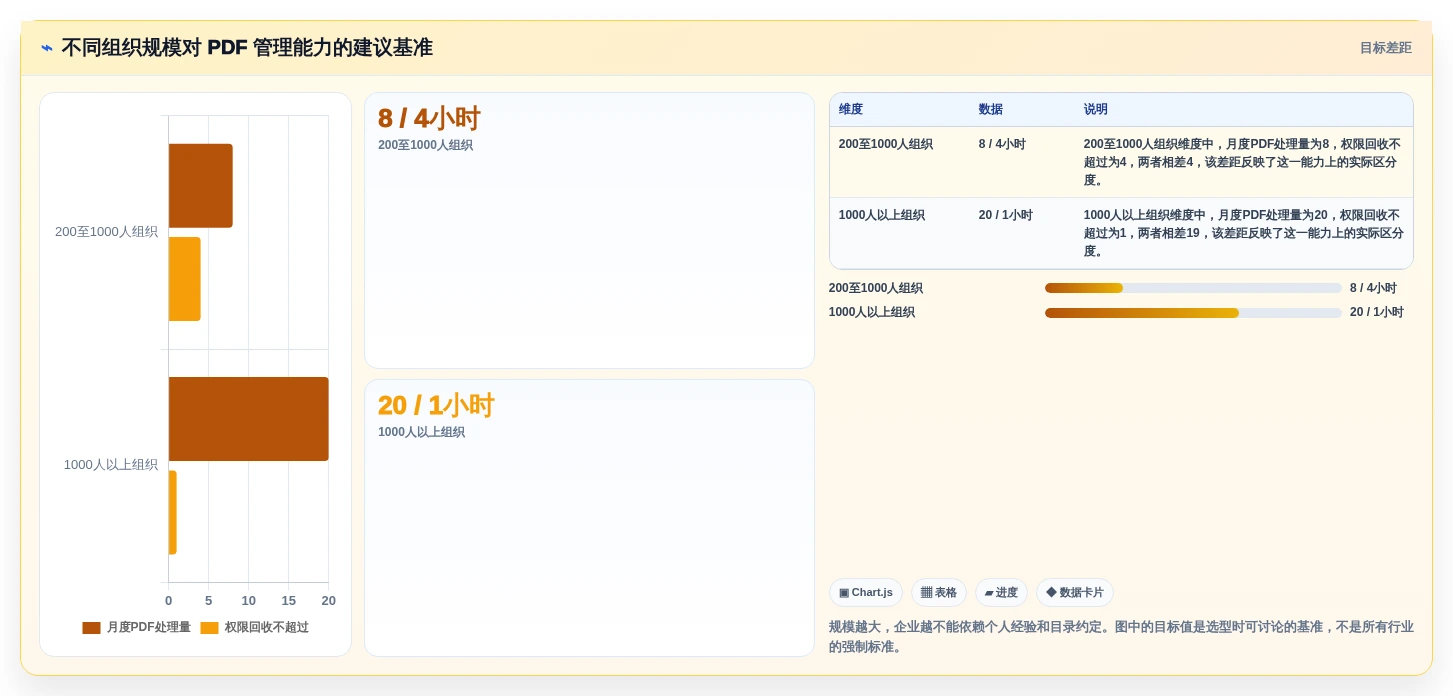Select the 进度 tag chip
The image size is (1453, 696).
(x=1001, y=593)
